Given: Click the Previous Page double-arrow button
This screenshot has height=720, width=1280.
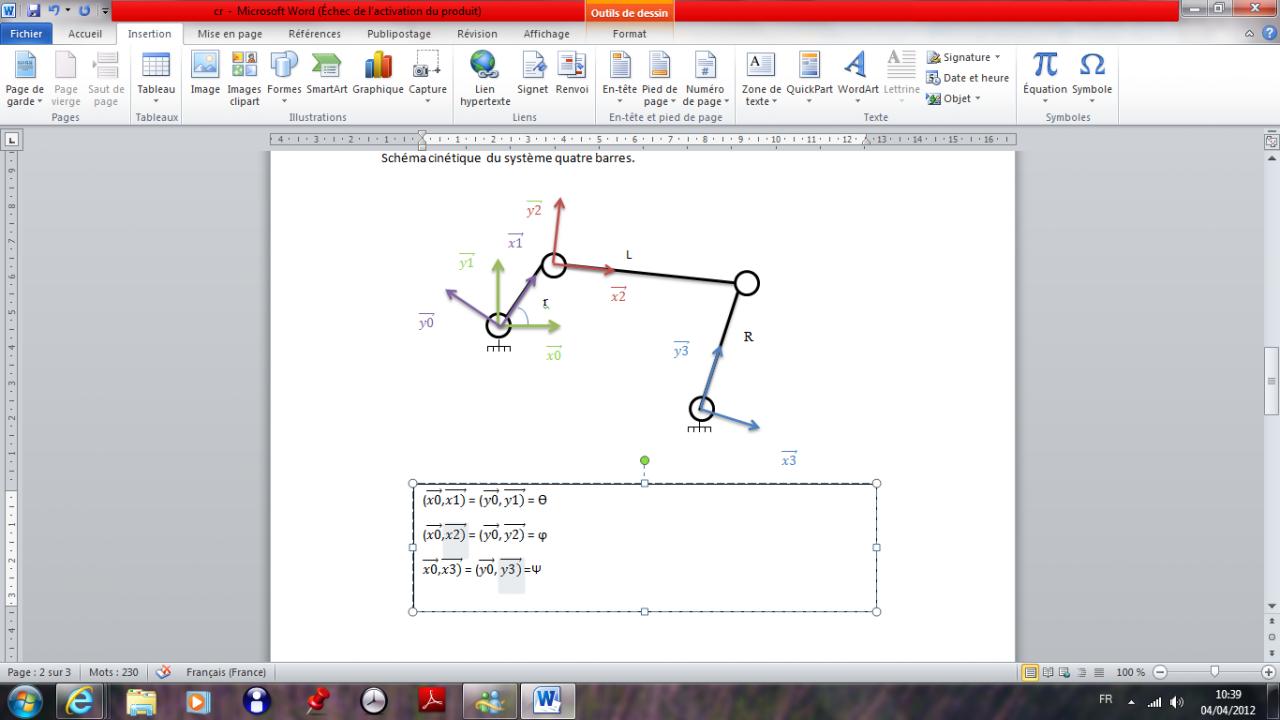Looking at the screenshot, I should (x=1271, y=621).
